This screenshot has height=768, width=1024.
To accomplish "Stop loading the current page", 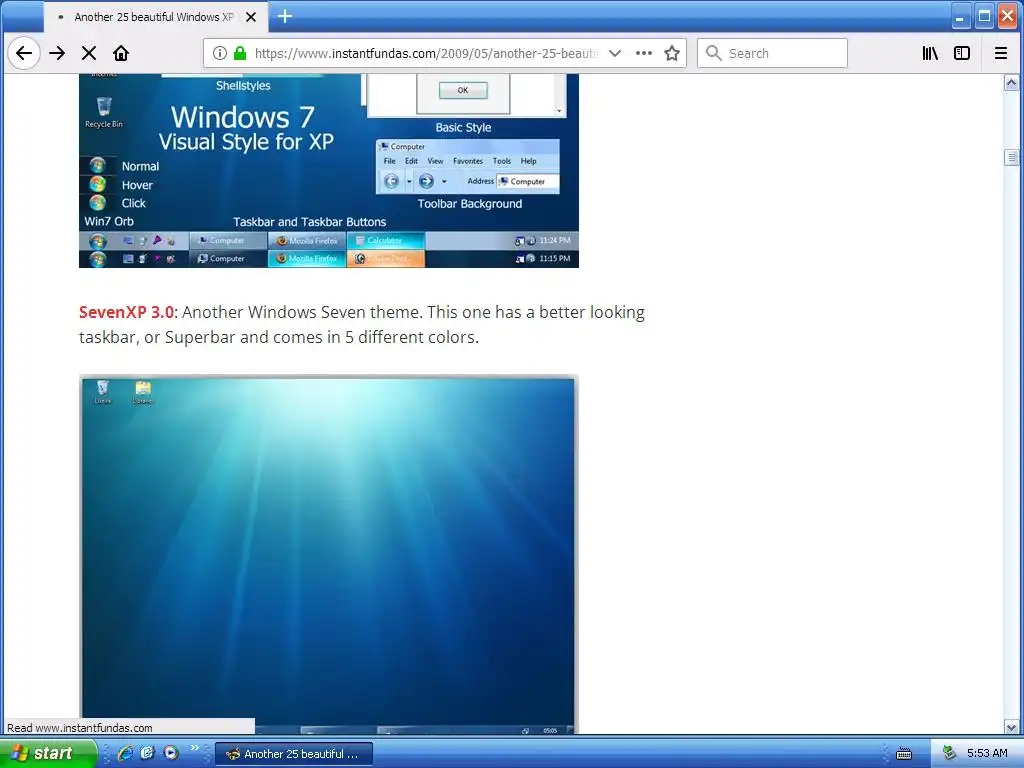I will (89, 53).
